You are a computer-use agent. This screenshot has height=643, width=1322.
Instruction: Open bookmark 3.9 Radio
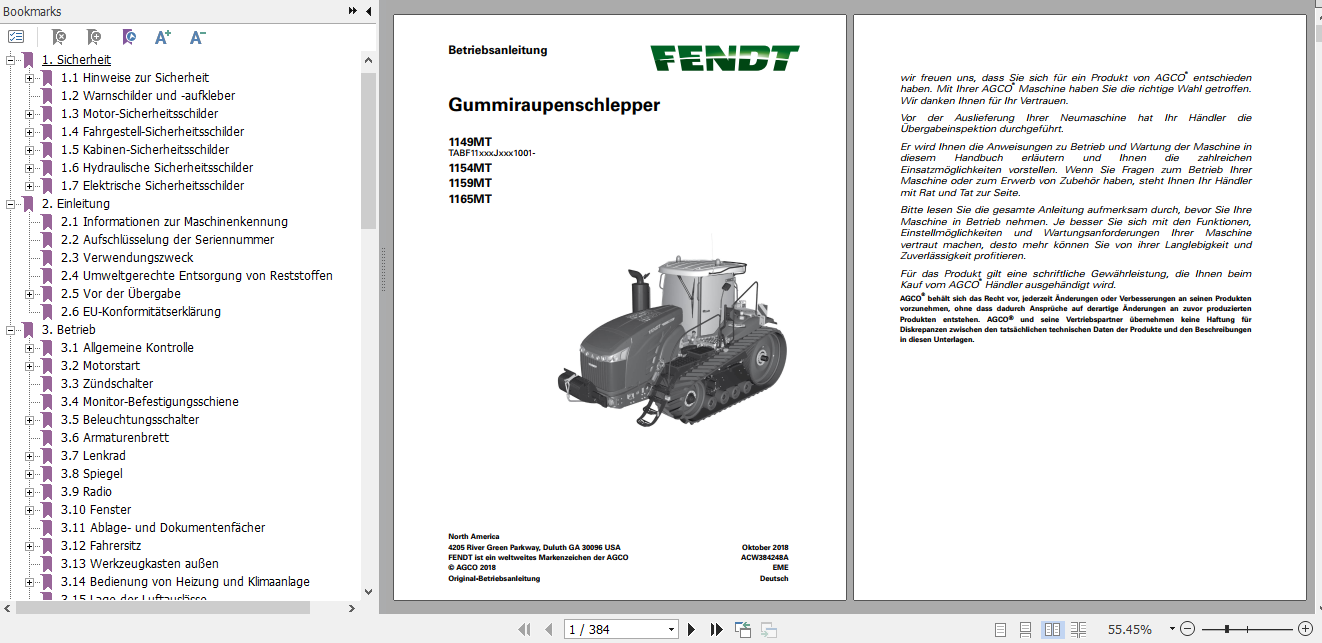pyautogui.click(x=86, y=491)
